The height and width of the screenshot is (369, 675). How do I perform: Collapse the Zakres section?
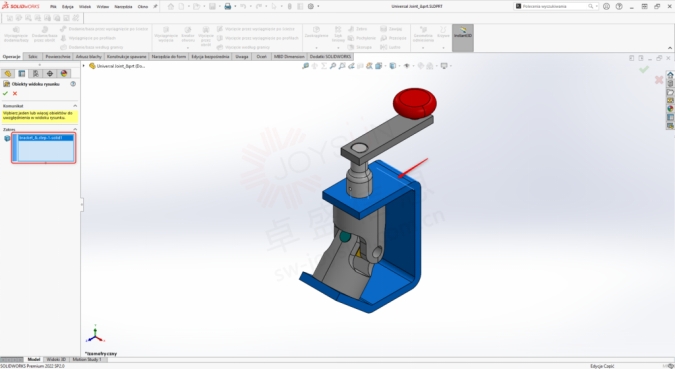[75, 129]
